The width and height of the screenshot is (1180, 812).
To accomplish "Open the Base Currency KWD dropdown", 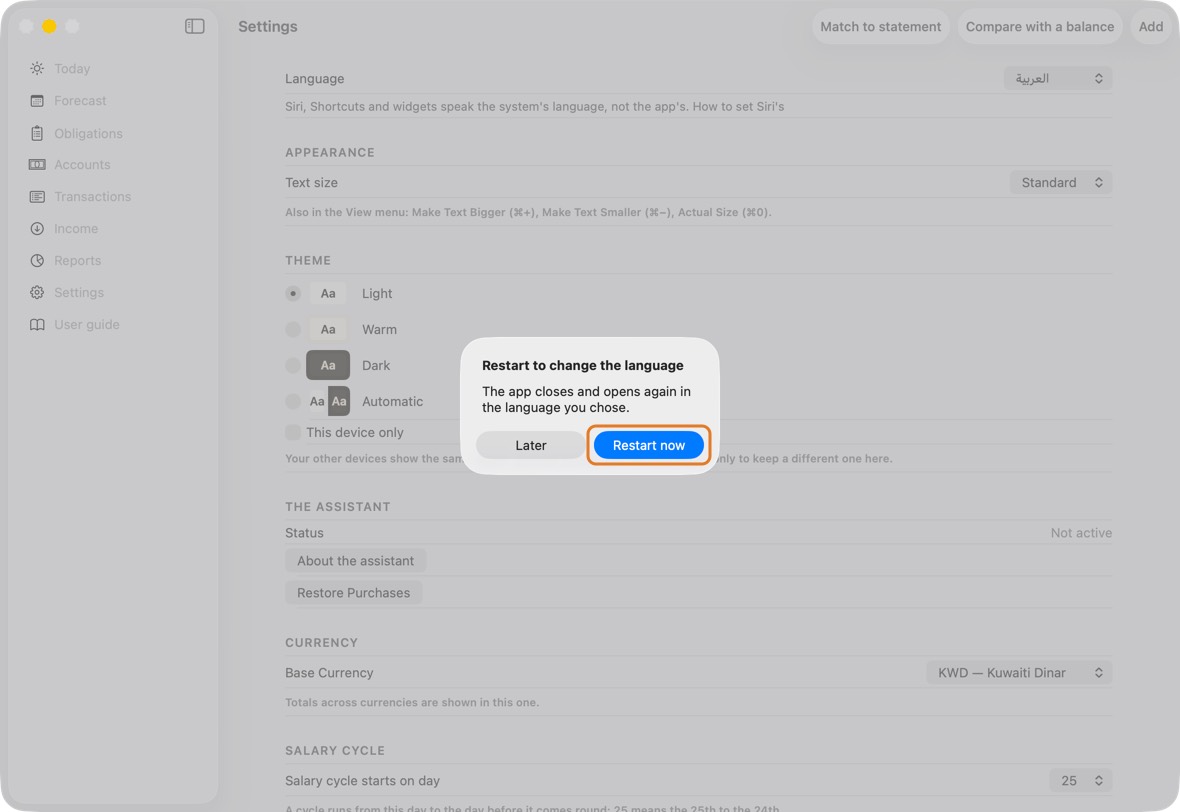I will point(1019,673).
